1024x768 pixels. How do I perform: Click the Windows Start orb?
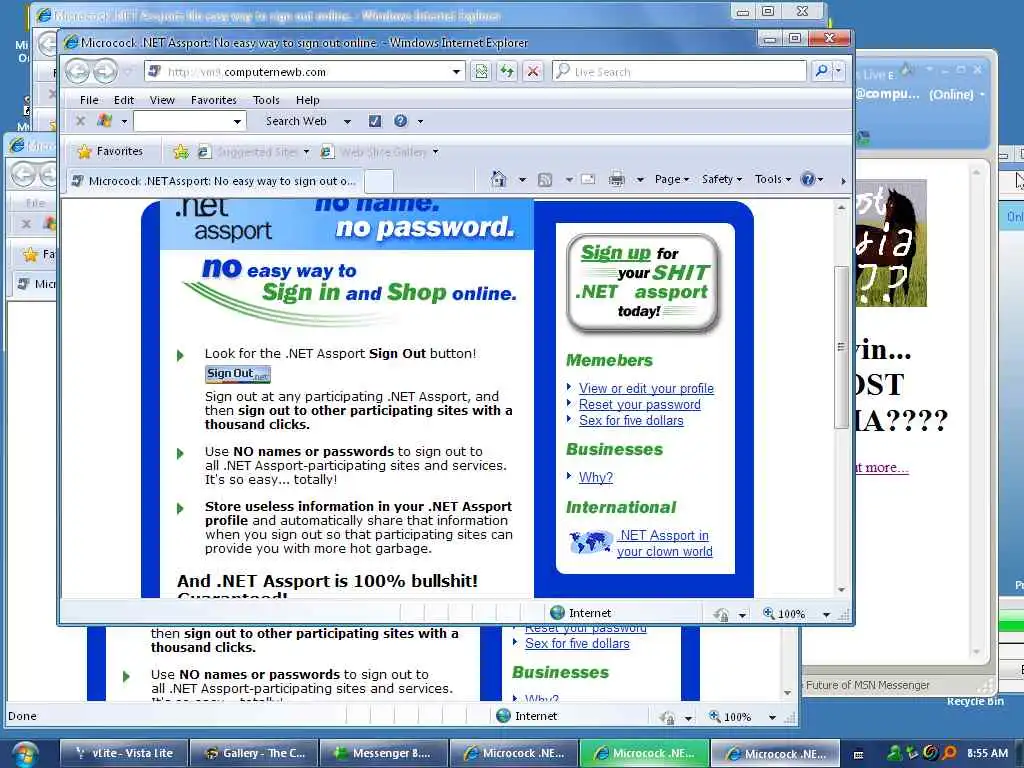[24, 754]
